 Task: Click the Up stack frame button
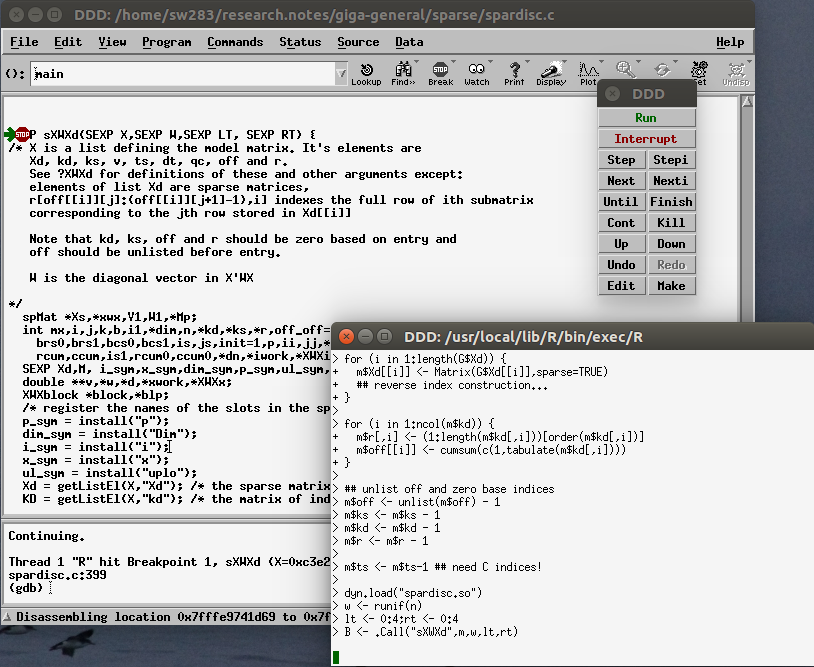coord(621,244)
